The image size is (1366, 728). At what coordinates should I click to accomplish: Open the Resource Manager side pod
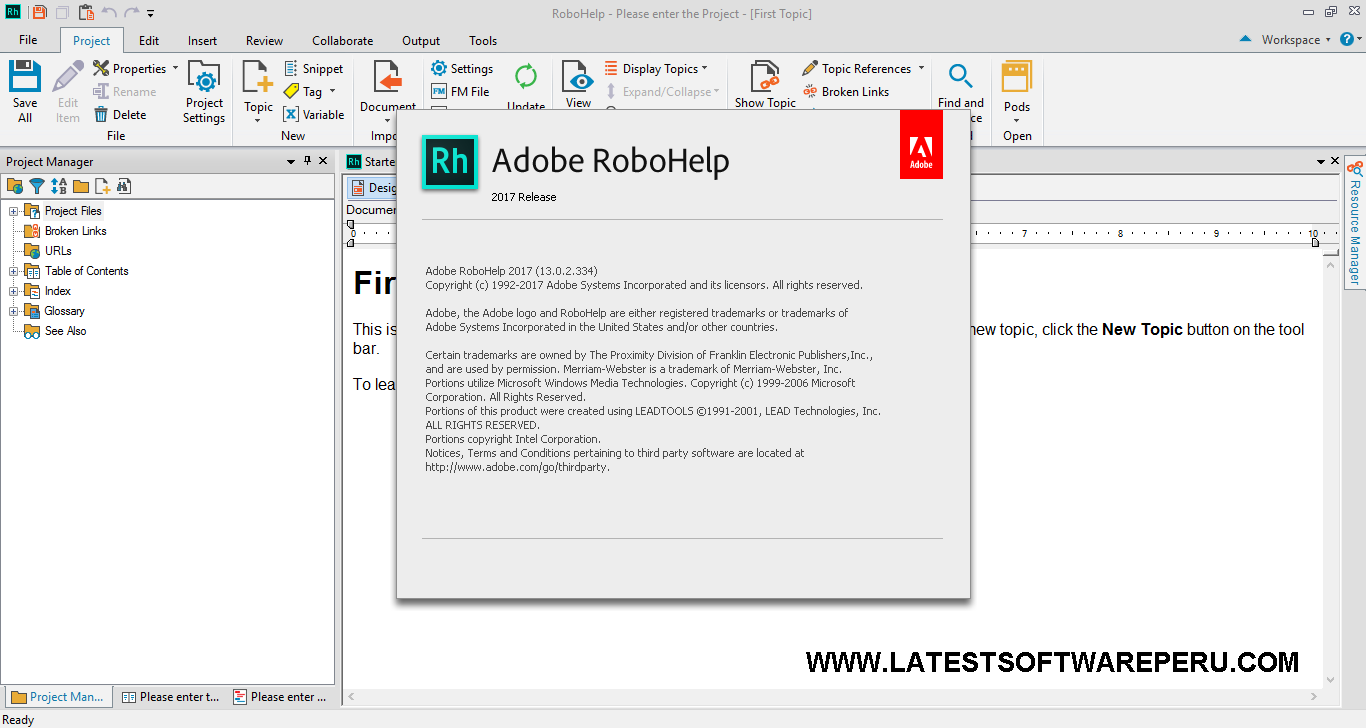tap(1355, 223)
